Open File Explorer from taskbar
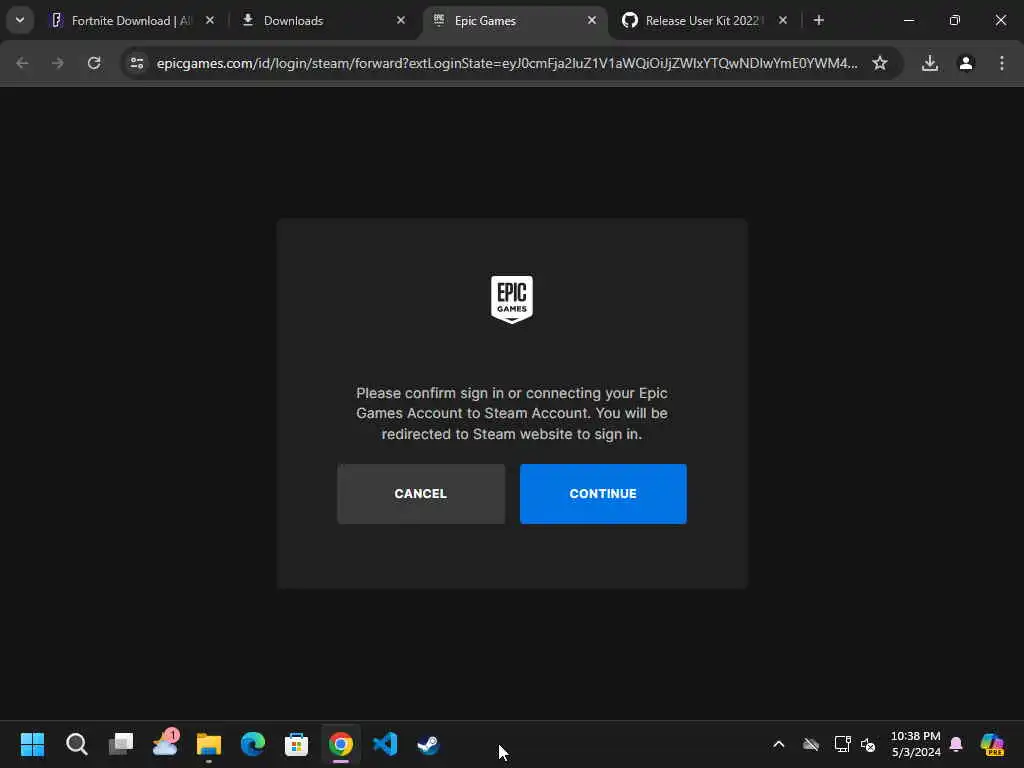Viewport: 1024px width, 768px height. click(209, 744)
